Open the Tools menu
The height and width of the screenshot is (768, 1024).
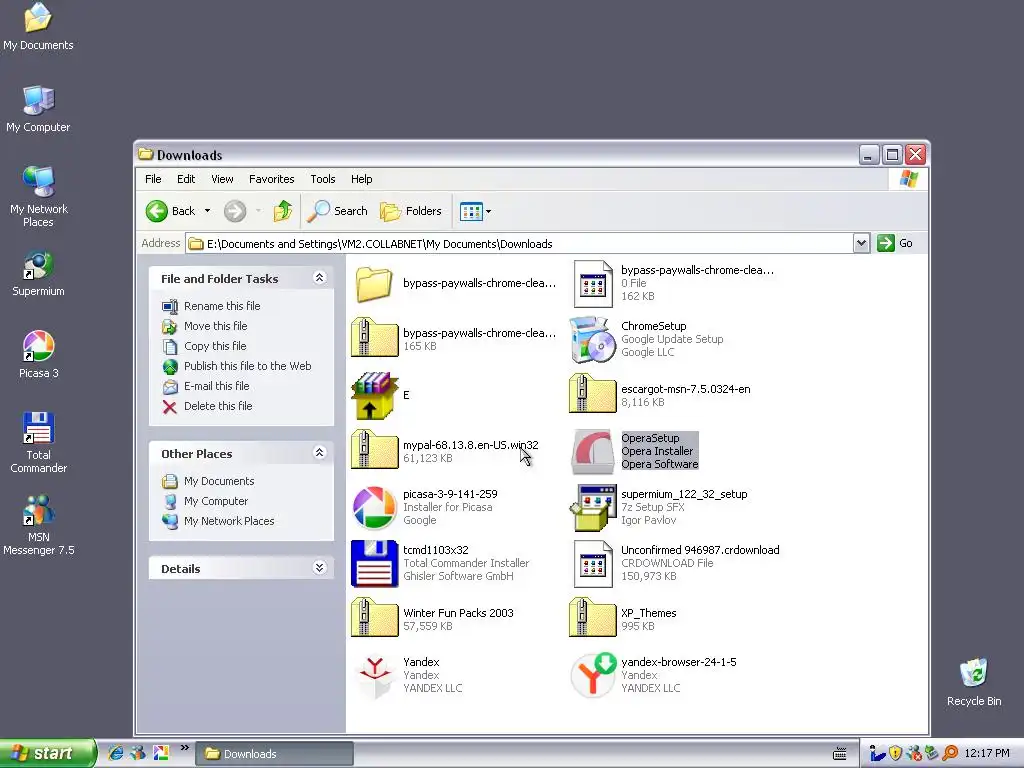pyautogui.click(x=323, y=179)
